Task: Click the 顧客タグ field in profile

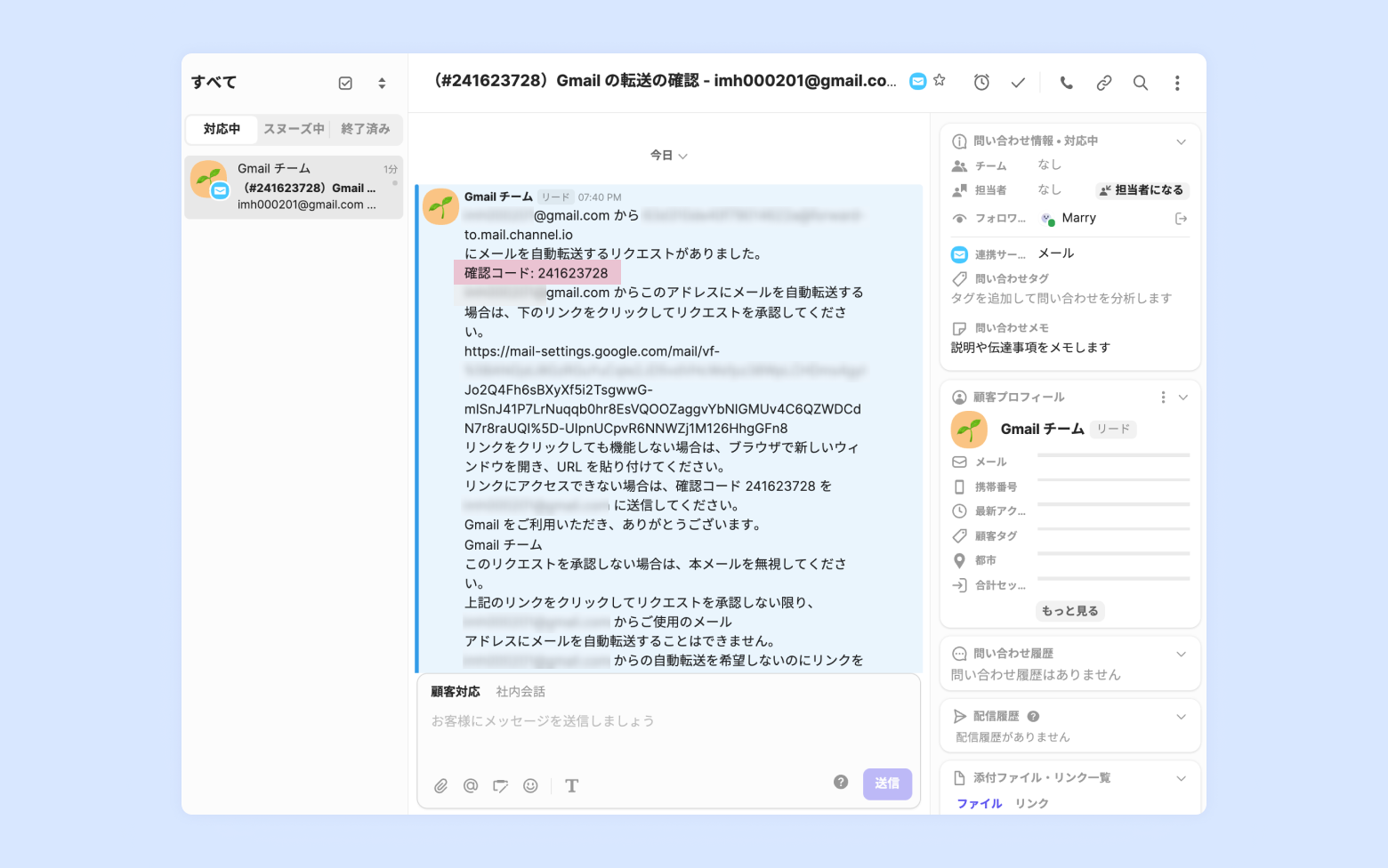Action: click(1070, 536)
